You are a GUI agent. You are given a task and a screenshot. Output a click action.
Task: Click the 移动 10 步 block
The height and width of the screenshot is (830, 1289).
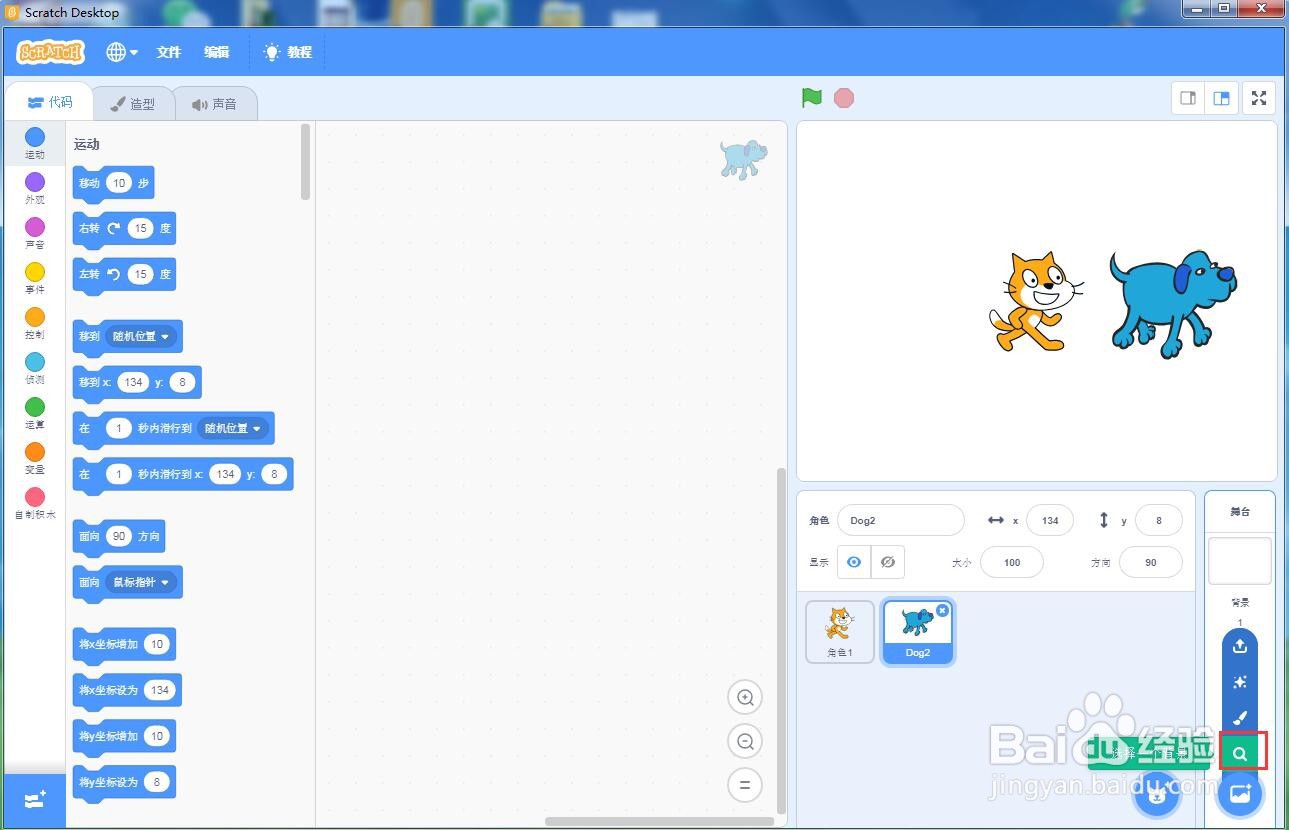tap(113, 184)
